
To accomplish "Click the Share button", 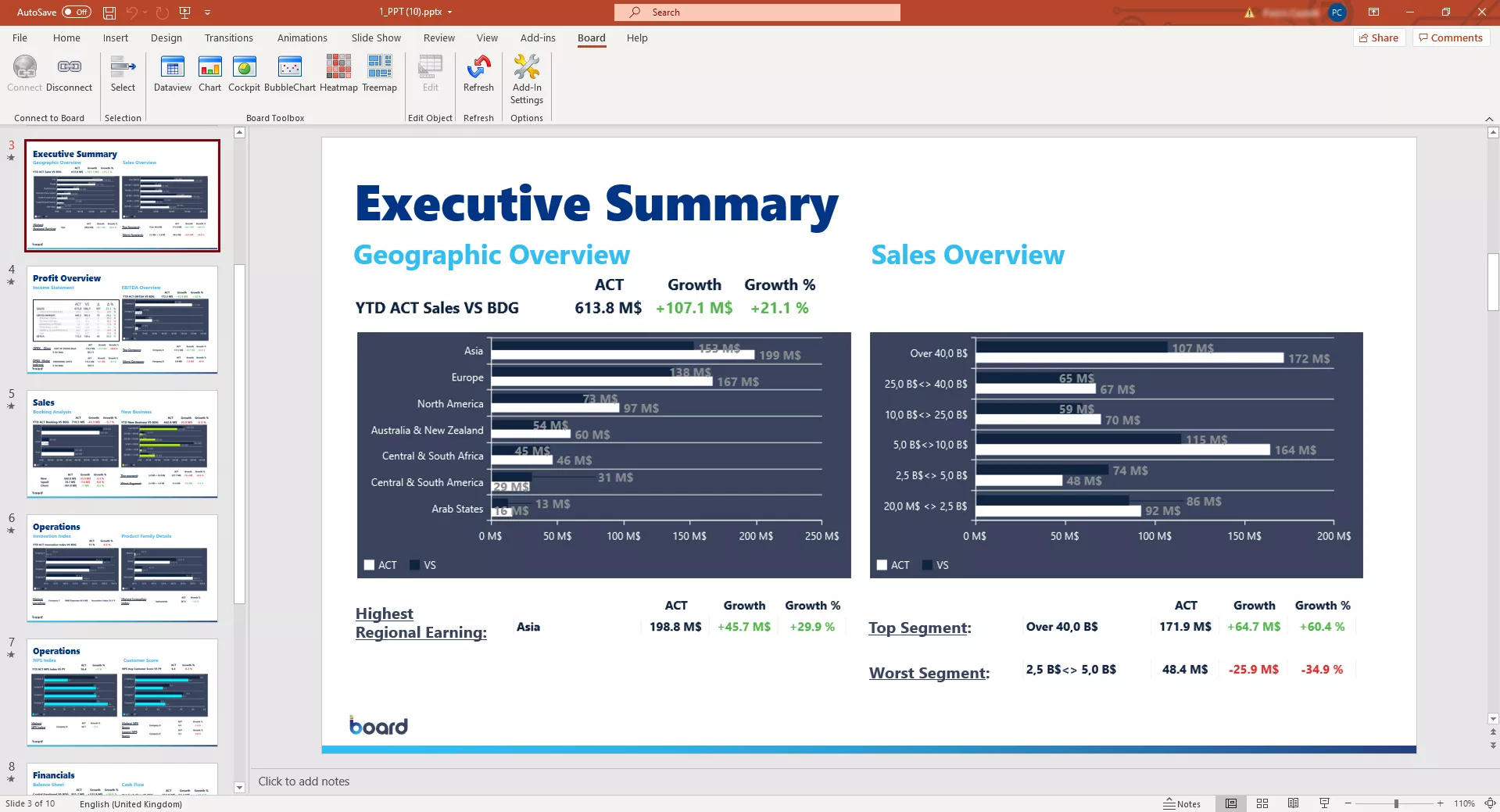I will (x=1379, y=38).
